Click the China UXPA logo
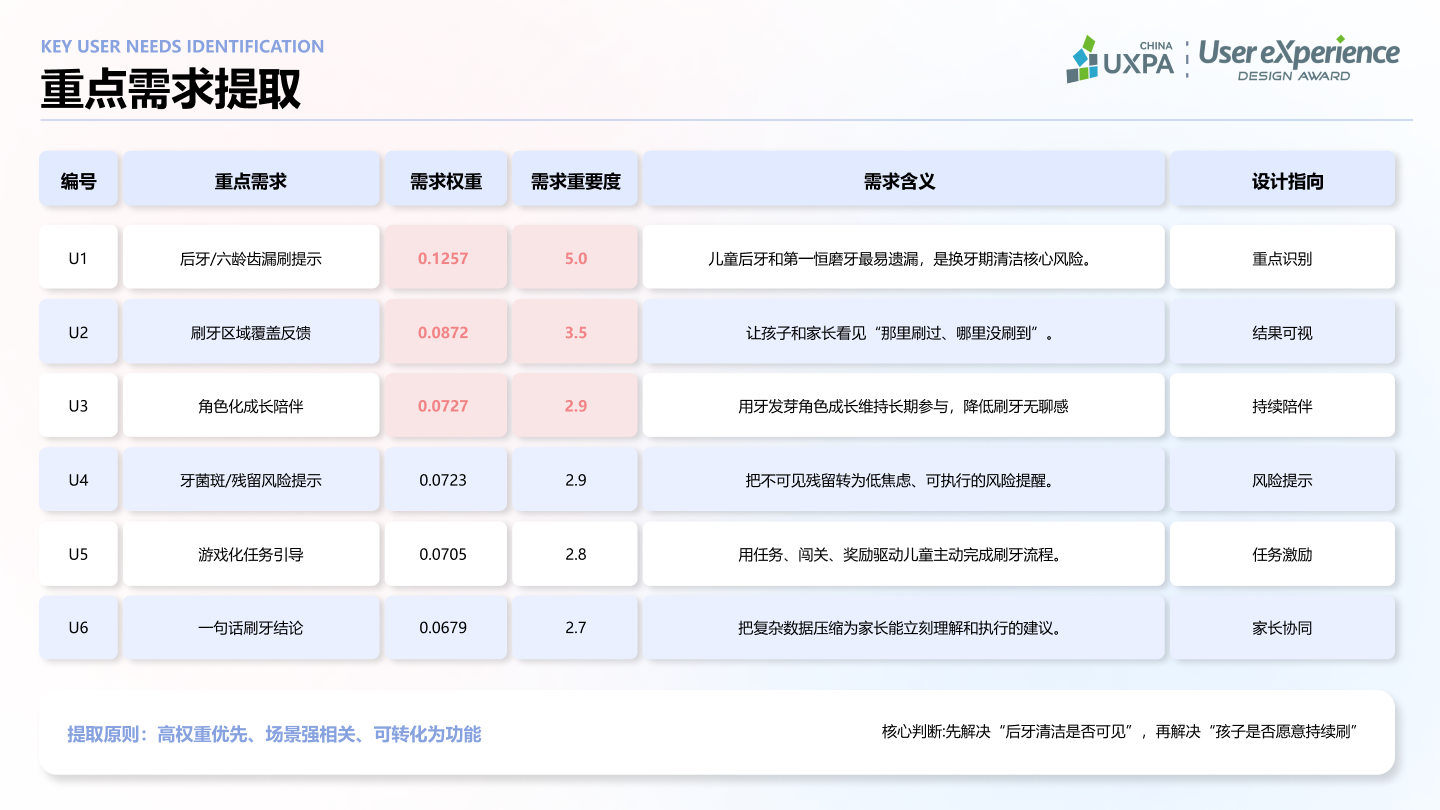Screen dimensions: 1440x810 point(1120,59)
